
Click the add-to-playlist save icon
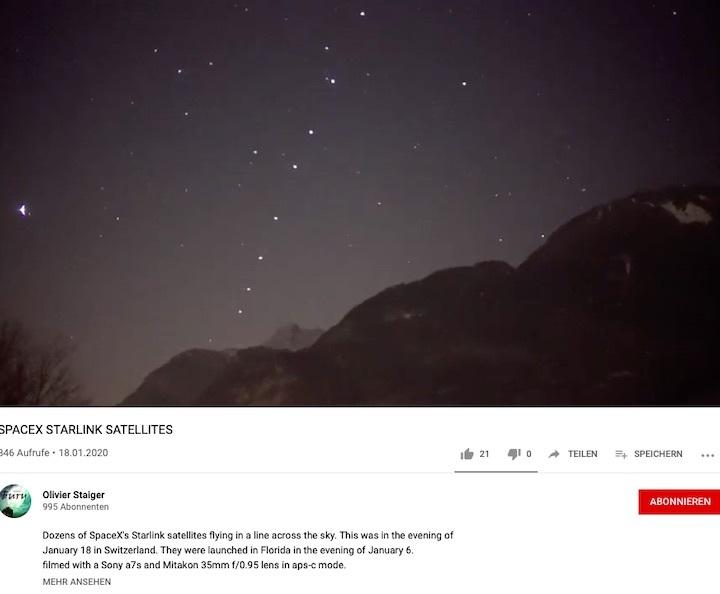621,454
